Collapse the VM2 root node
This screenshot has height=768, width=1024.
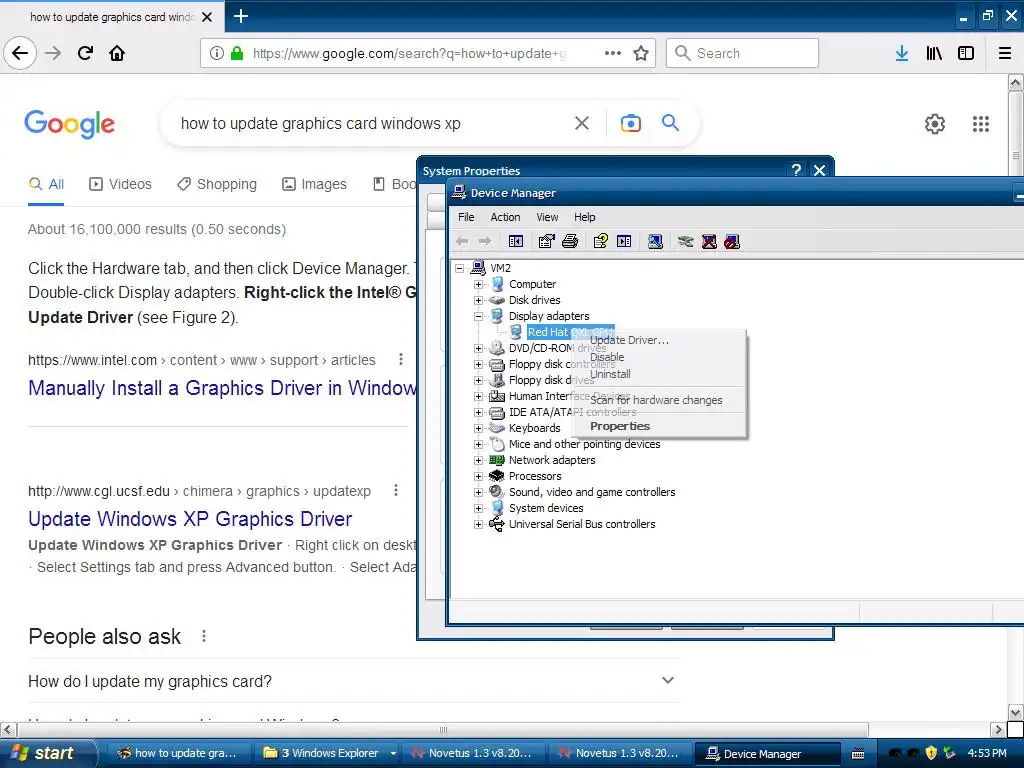[x=460, y=268]
